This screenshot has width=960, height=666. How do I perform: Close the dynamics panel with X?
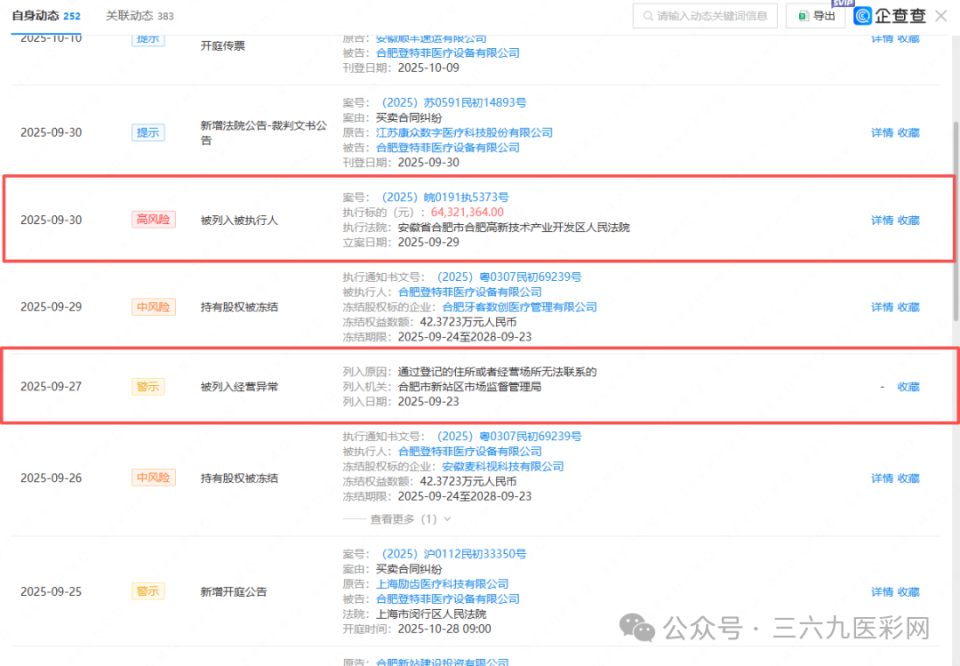pos(942,16)
